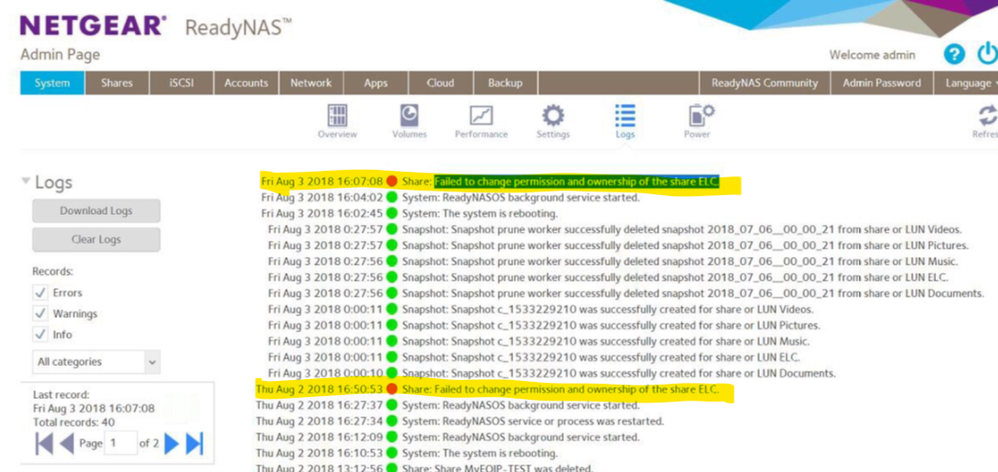
Task: Click green status dot for Aug 2 16:27:37
Action: point(391,405)
